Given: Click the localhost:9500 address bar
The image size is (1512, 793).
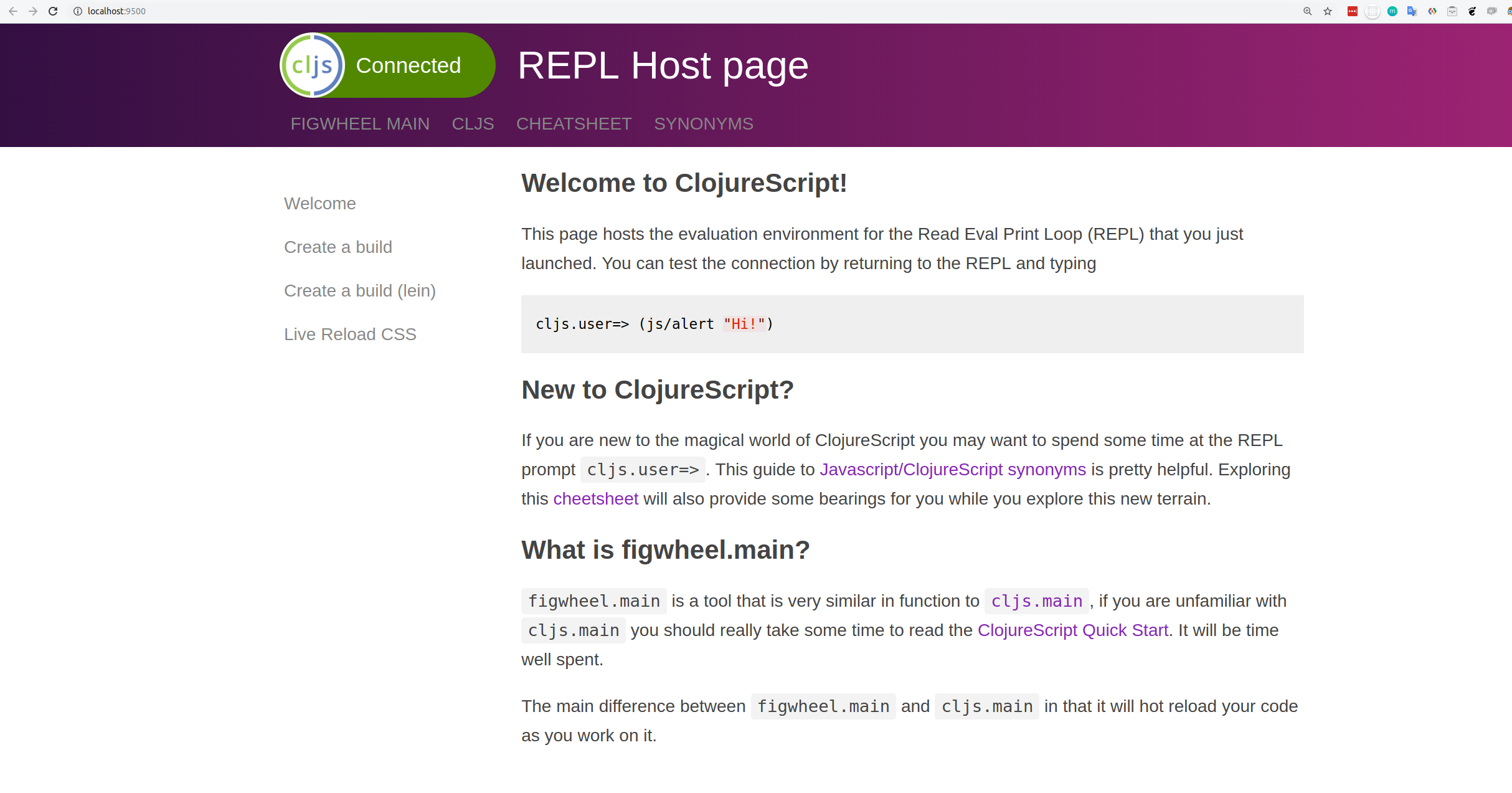Looking at the screenshot, I should 116,10.
